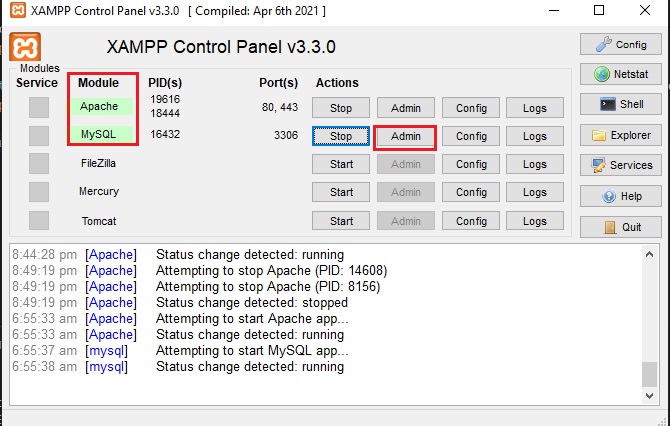Open the Mercury Logs menu

click(535, 192)
